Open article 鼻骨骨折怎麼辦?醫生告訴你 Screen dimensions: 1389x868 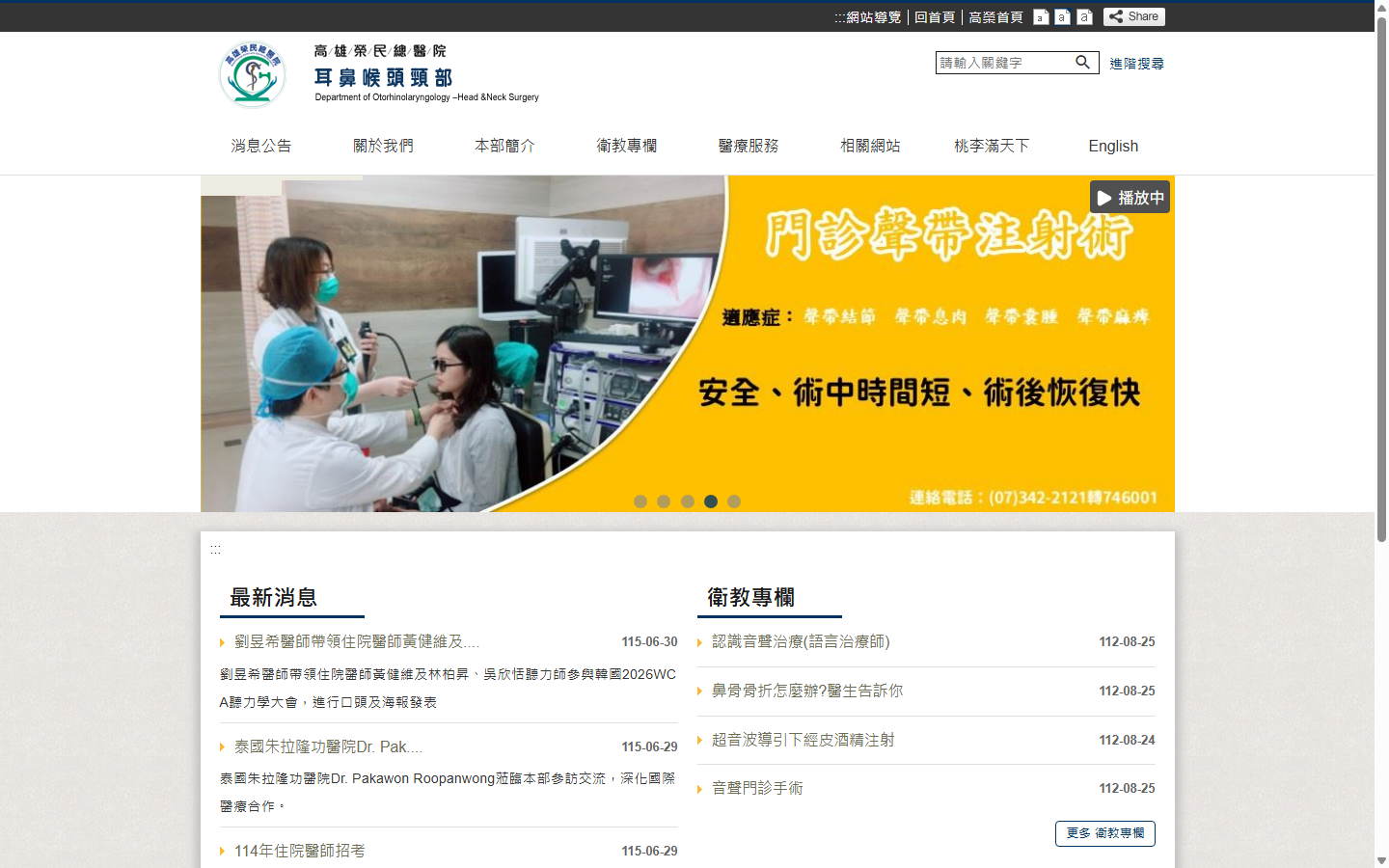tap(807, 691)
